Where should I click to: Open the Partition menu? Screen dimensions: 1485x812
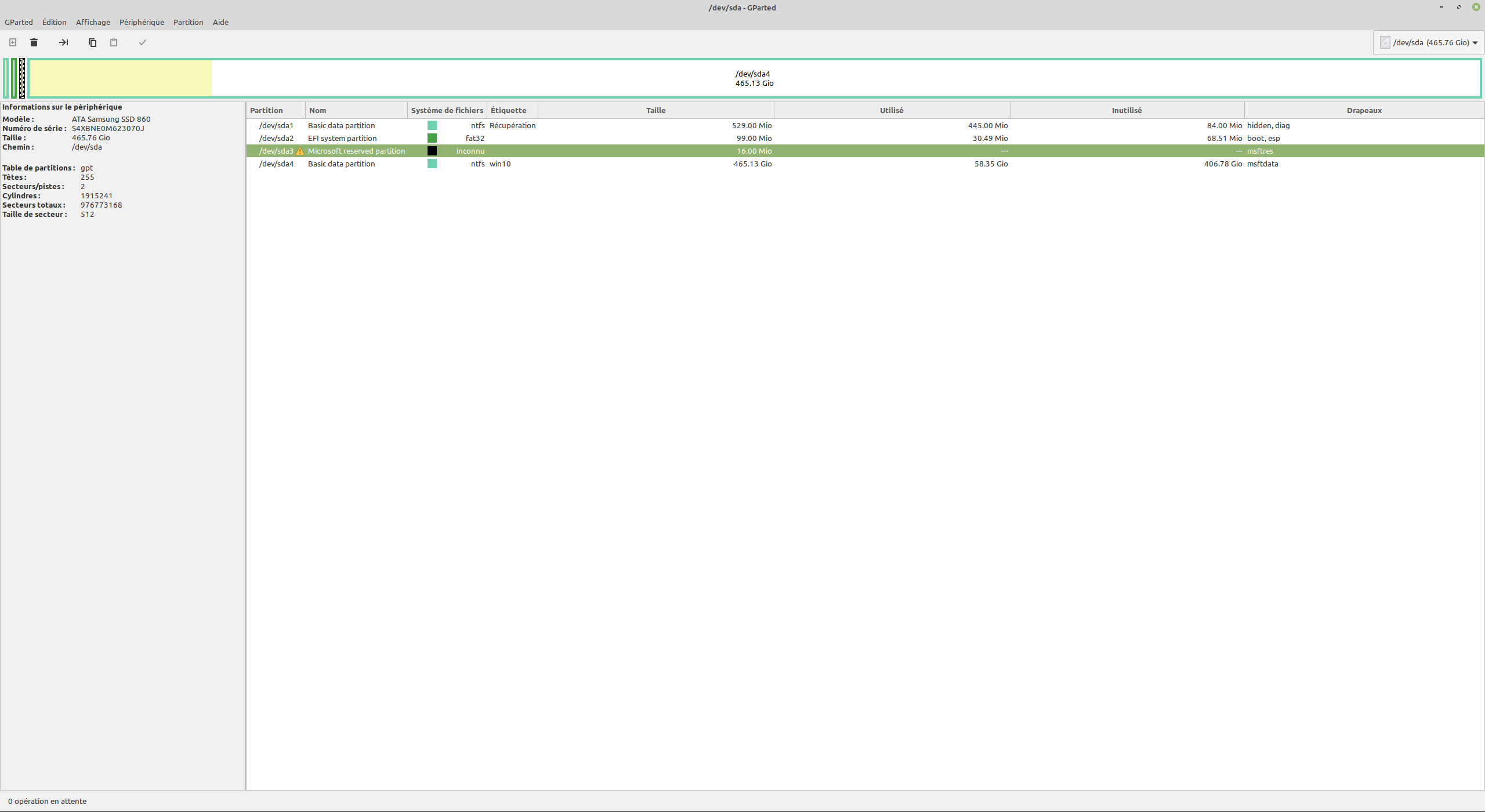tap(188, 22)
